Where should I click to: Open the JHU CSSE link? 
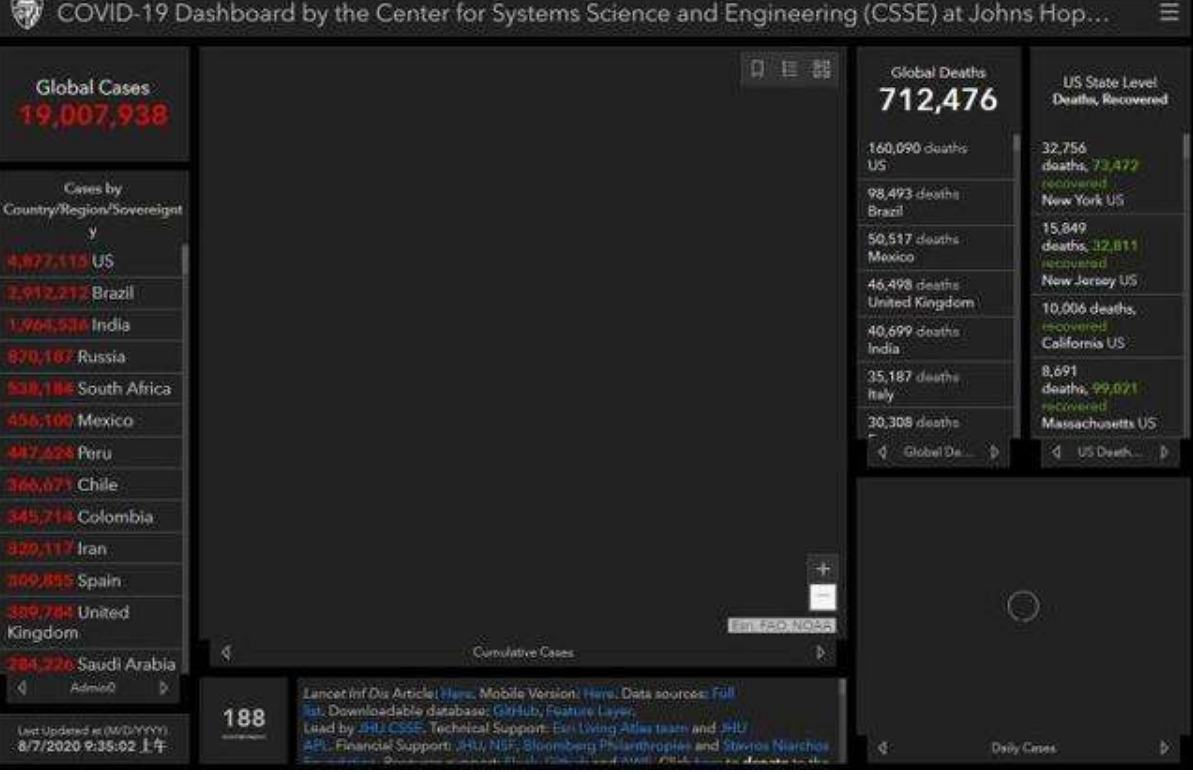pos(390,728)
